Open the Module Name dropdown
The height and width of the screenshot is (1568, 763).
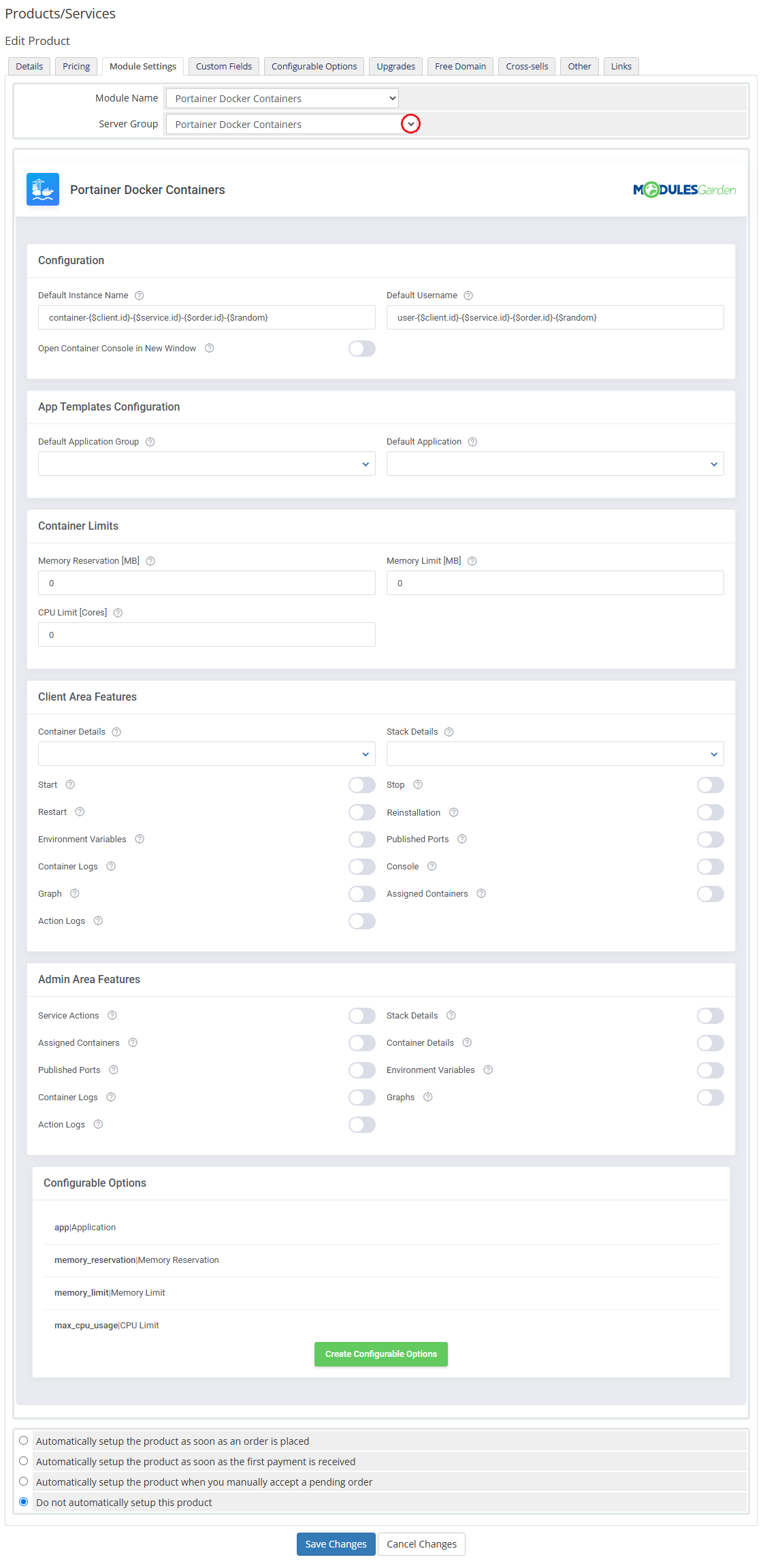pyautogui.click(x=282, y=98)
